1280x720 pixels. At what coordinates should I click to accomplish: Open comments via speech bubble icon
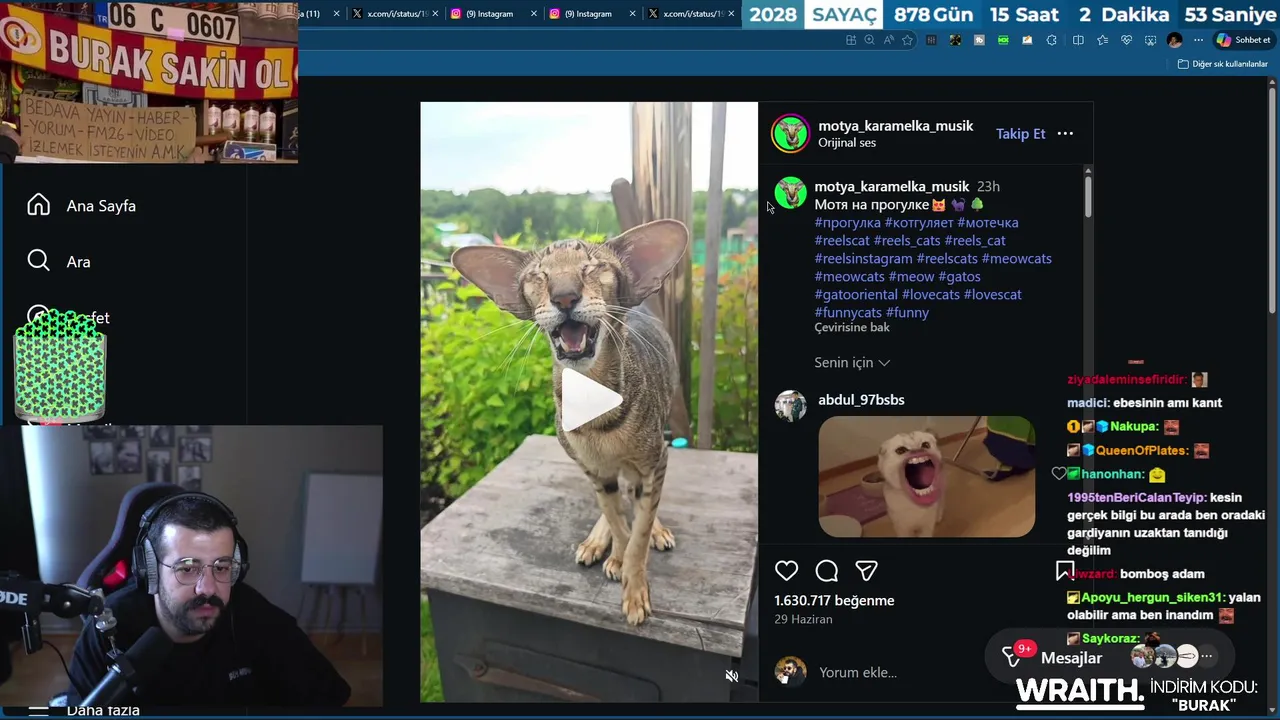827,571
